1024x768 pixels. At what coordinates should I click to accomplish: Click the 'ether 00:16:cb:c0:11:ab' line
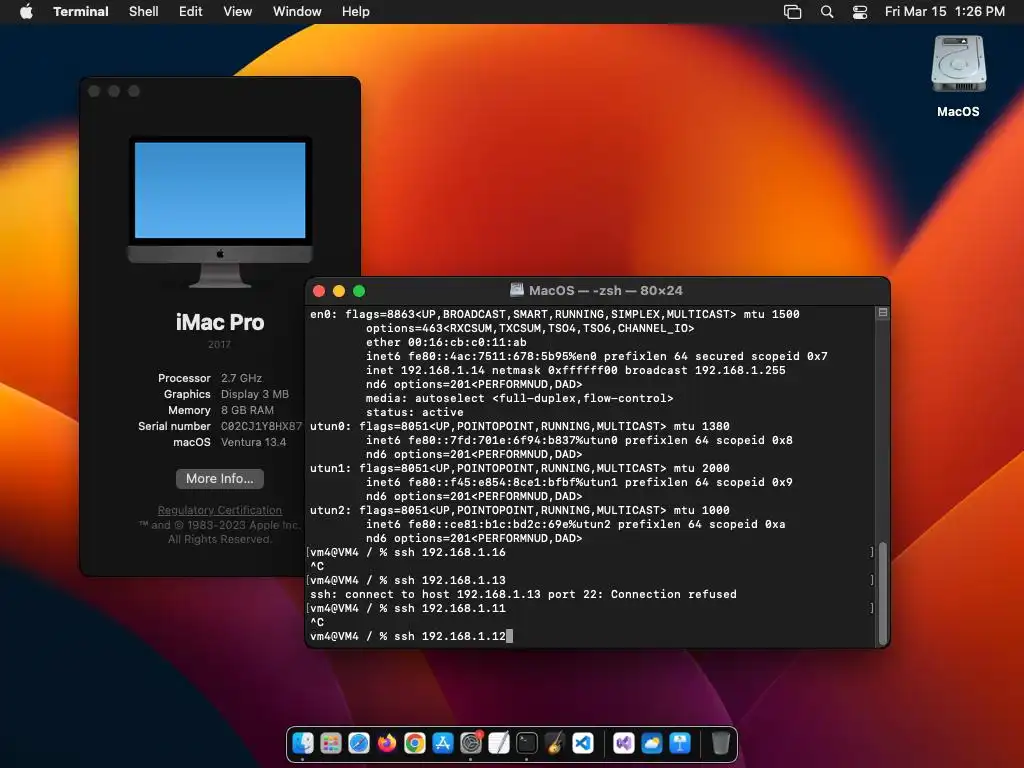[446, 342]
